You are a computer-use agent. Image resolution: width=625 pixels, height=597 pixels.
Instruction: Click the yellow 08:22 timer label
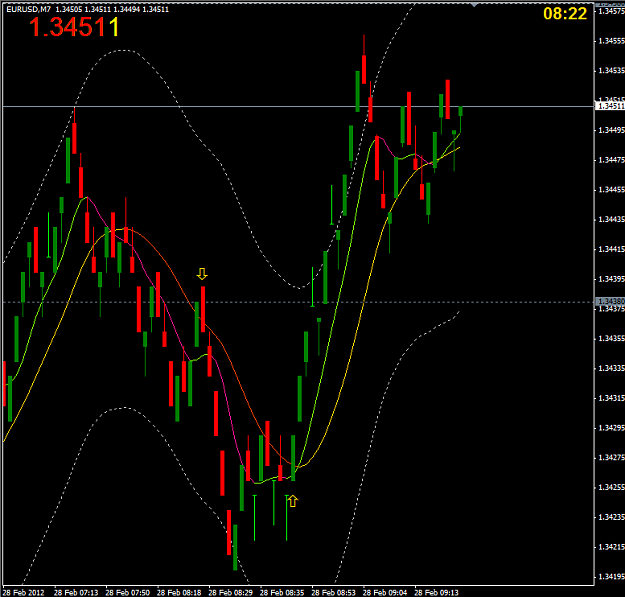tap(565, 14)
